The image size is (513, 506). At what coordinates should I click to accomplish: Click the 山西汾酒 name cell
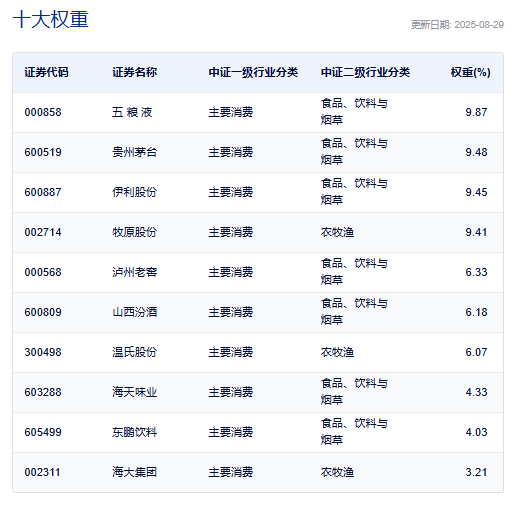pos(134,312)
